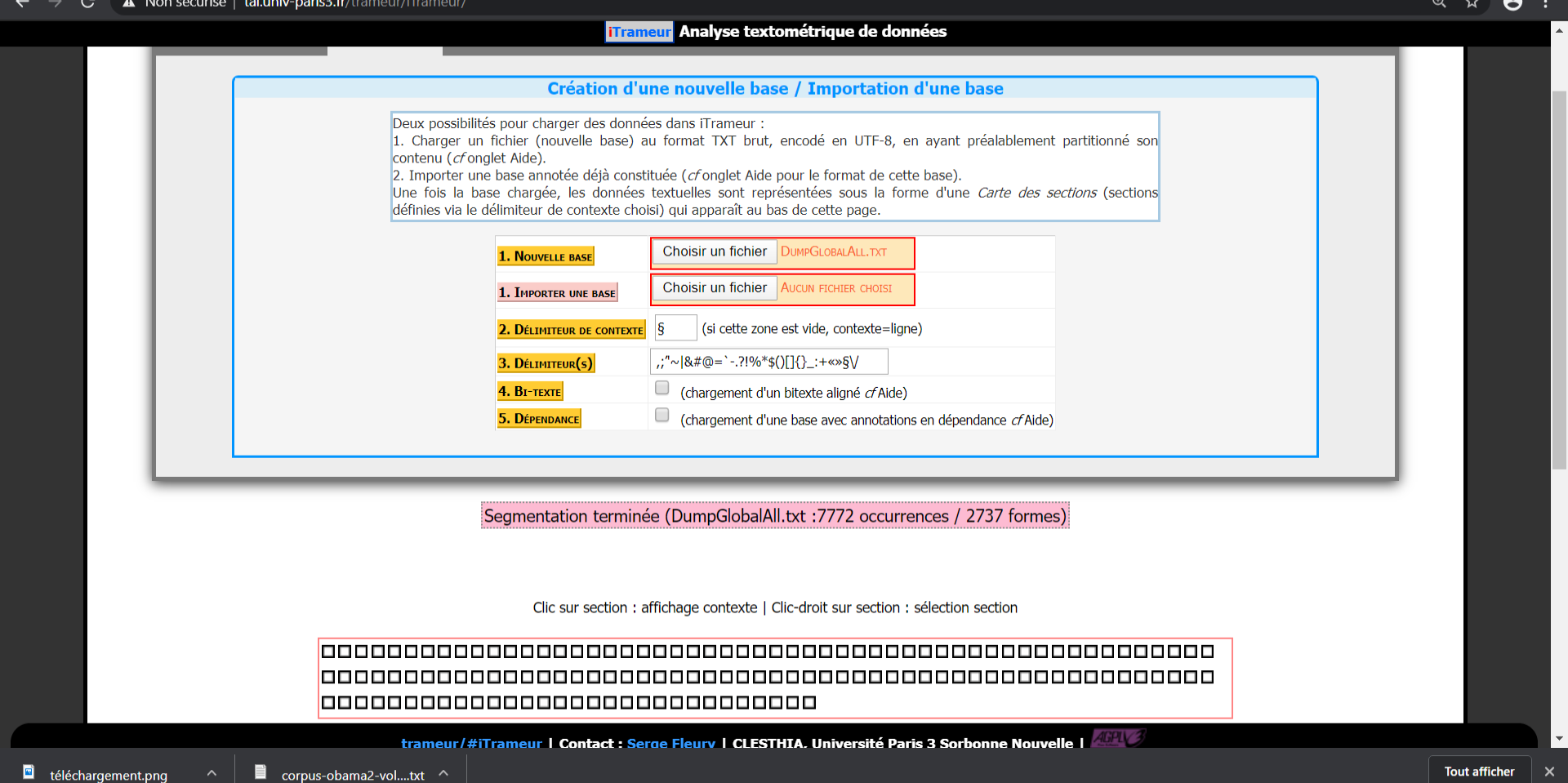
Task: Click the last square in the third row of section map
Action: (x=809, y=702)
